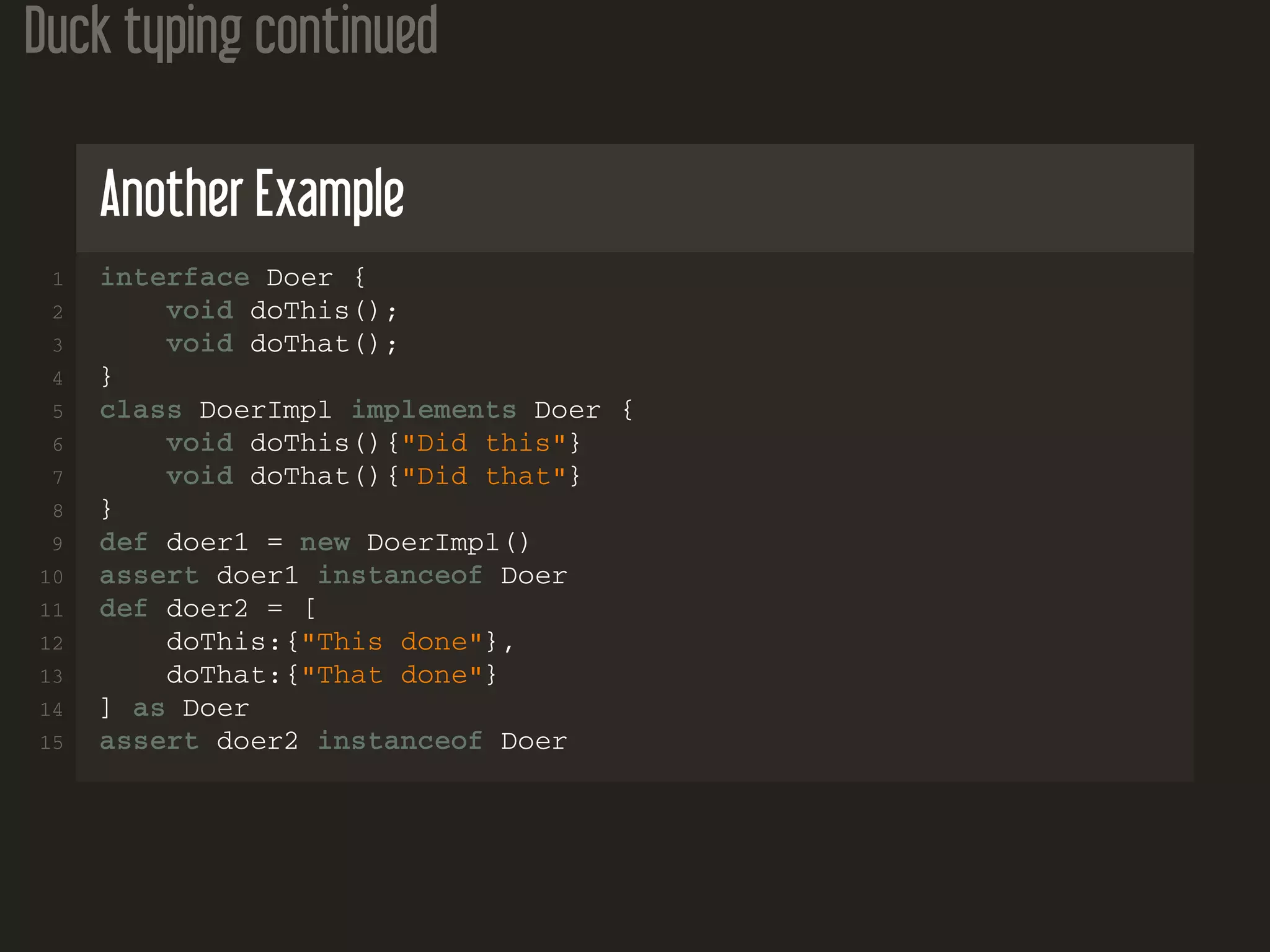This screenshot has height=952, width=1270.
Task: Click the 'Duck typing continued' slide title
Action: point(231,31)
